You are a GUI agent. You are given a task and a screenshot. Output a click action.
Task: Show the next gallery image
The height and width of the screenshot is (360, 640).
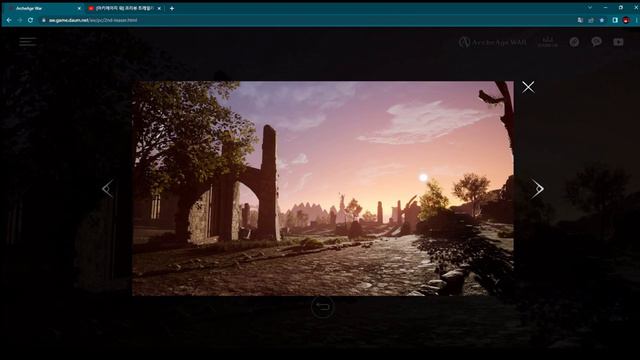538,189
